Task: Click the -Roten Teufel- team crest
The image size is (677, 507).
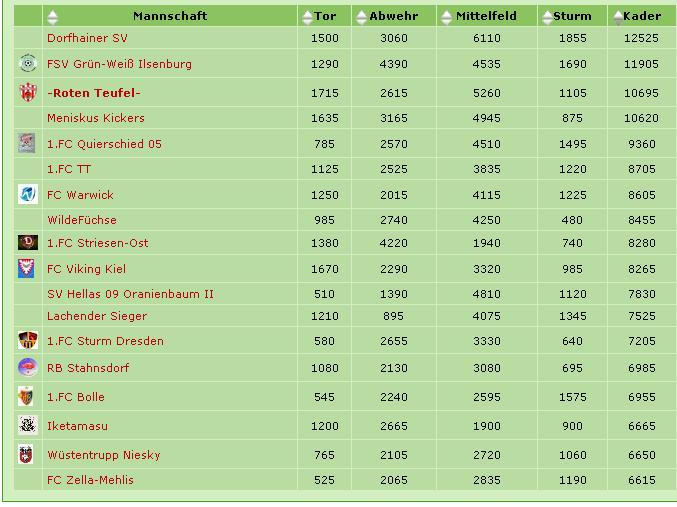Action: pos(27,93)
